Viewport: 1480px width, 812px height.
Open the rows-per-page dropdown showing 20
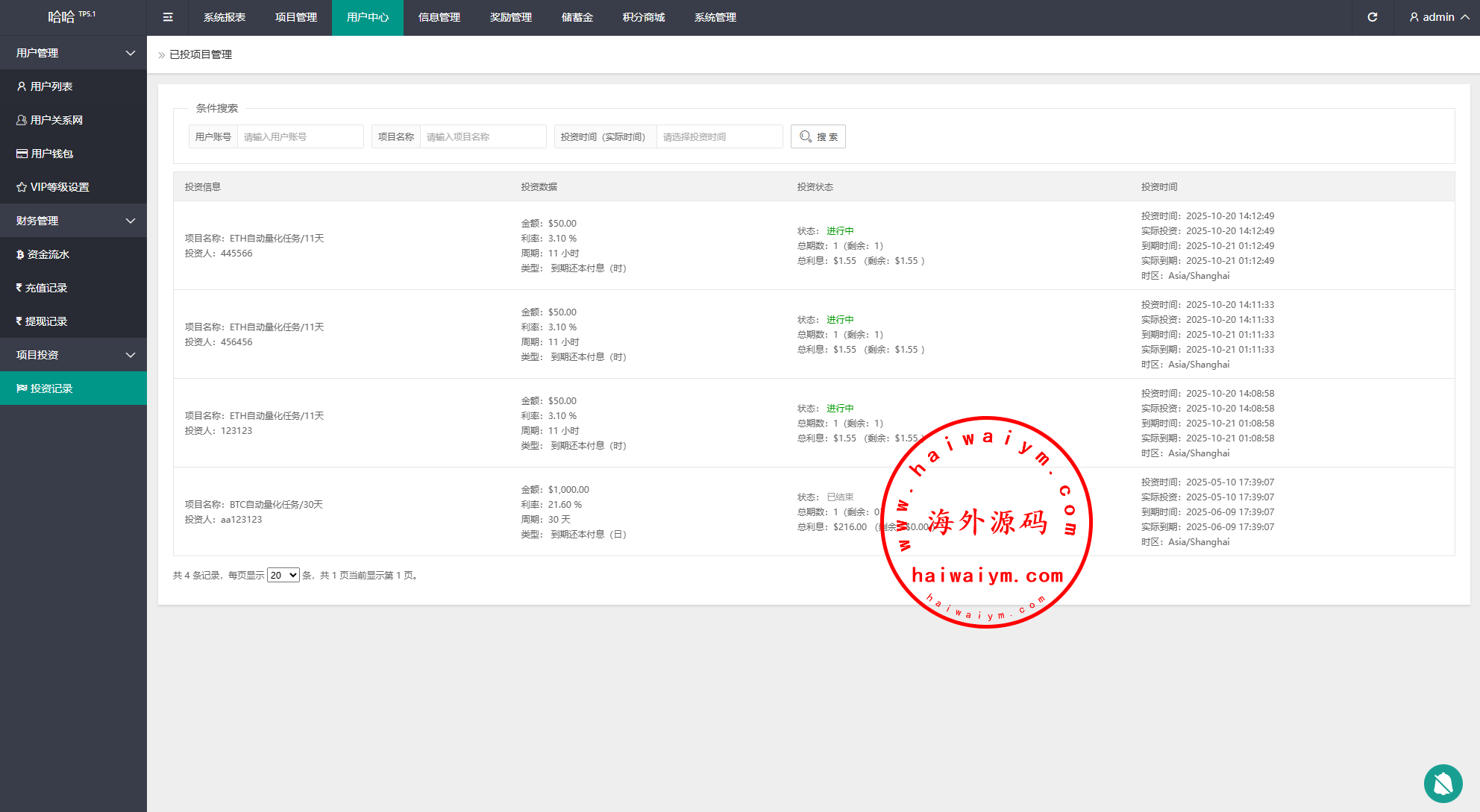(283, 575)
